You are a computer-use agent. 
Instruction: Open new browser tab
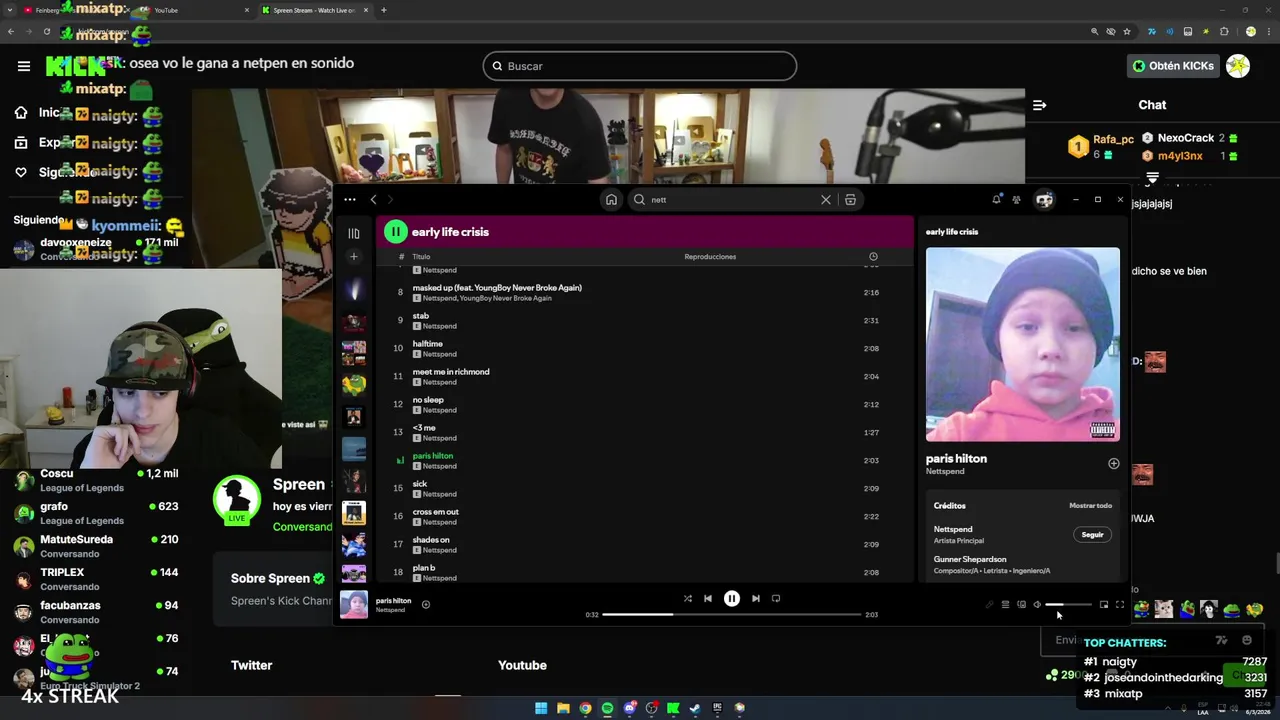pos(384,10)
